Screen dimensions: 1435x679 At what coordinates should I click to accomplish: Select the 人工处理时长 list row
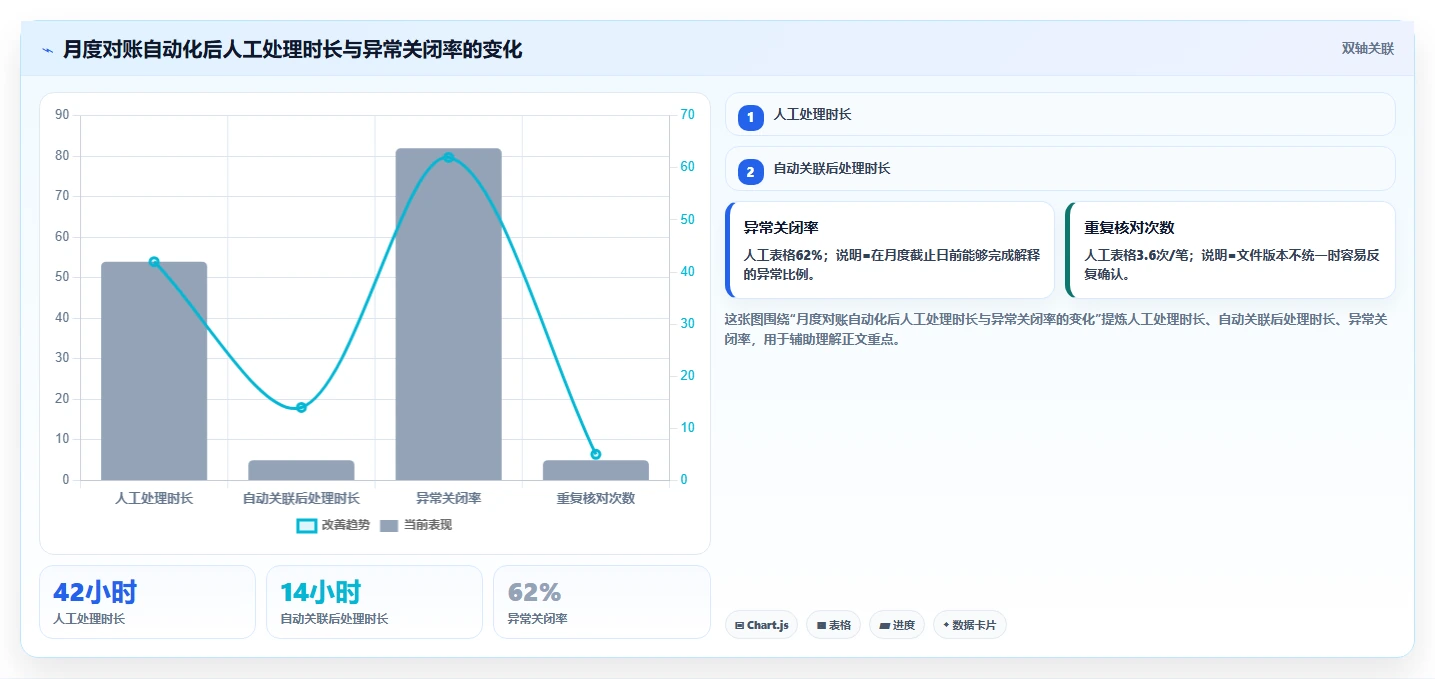[1060, 114]
